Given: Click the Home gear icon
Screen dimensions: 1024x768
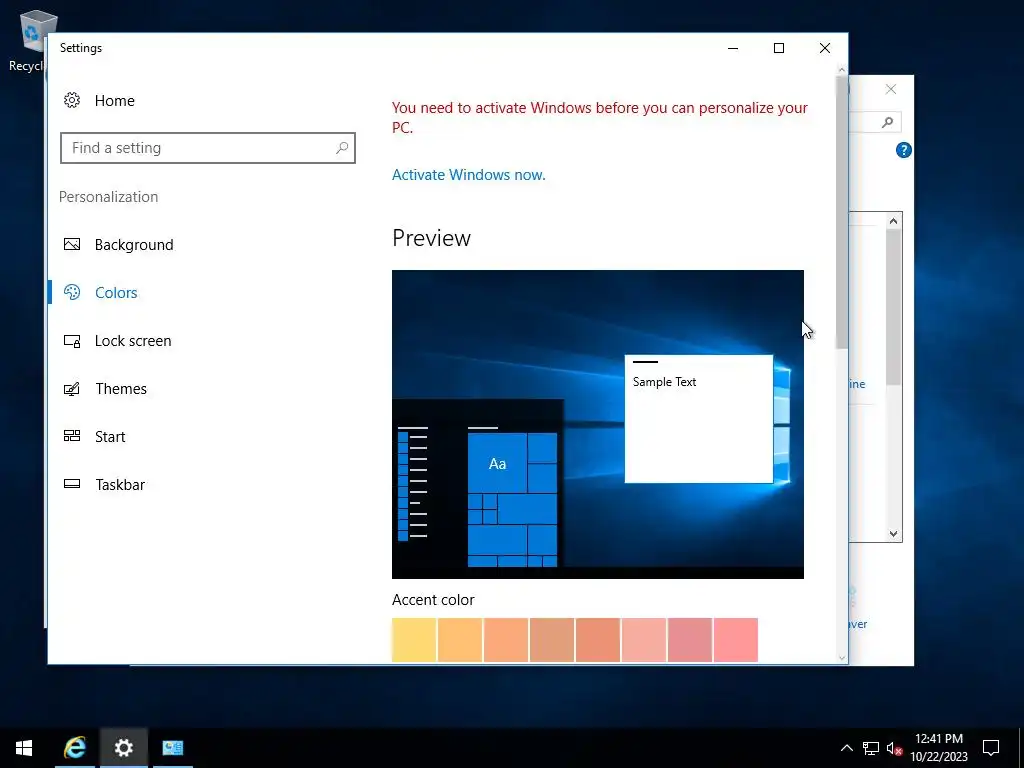Looking at the screenshot, I should tap(72, 100).
